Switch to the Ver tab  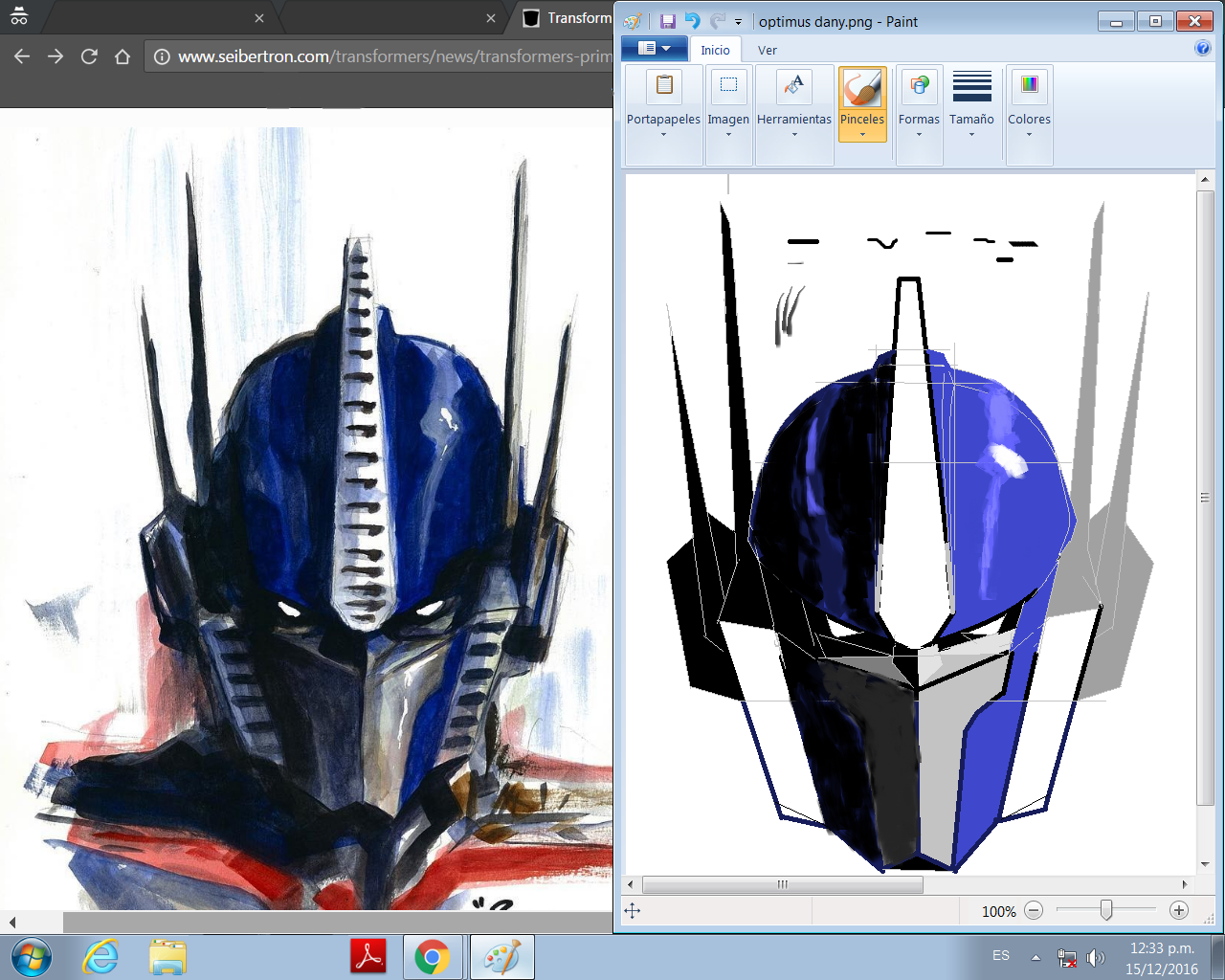pyautogui.click(x=767, y=50)
